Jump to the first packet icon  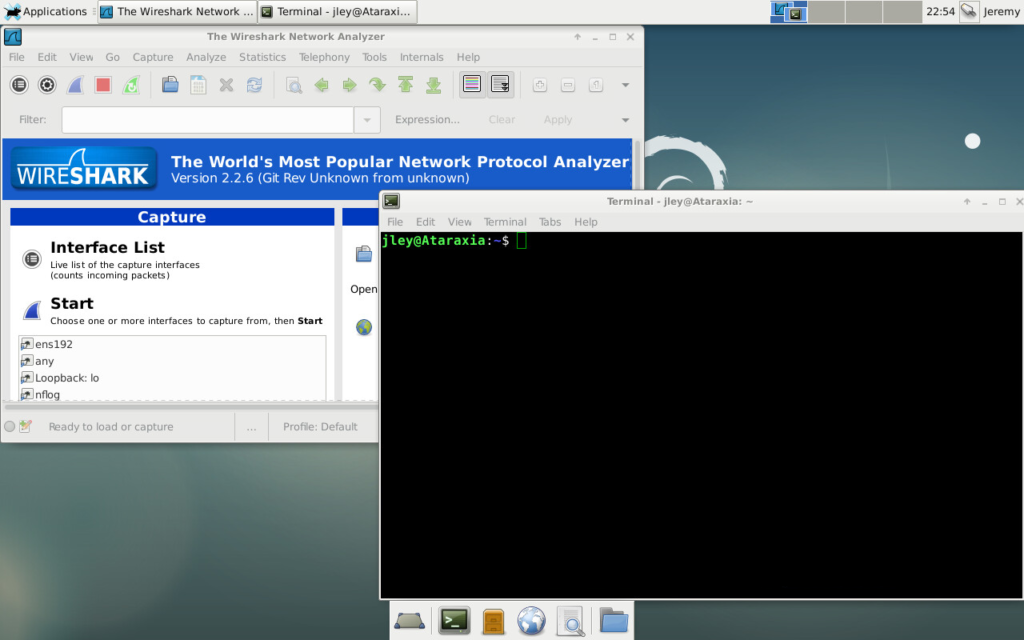click(406, 85)
